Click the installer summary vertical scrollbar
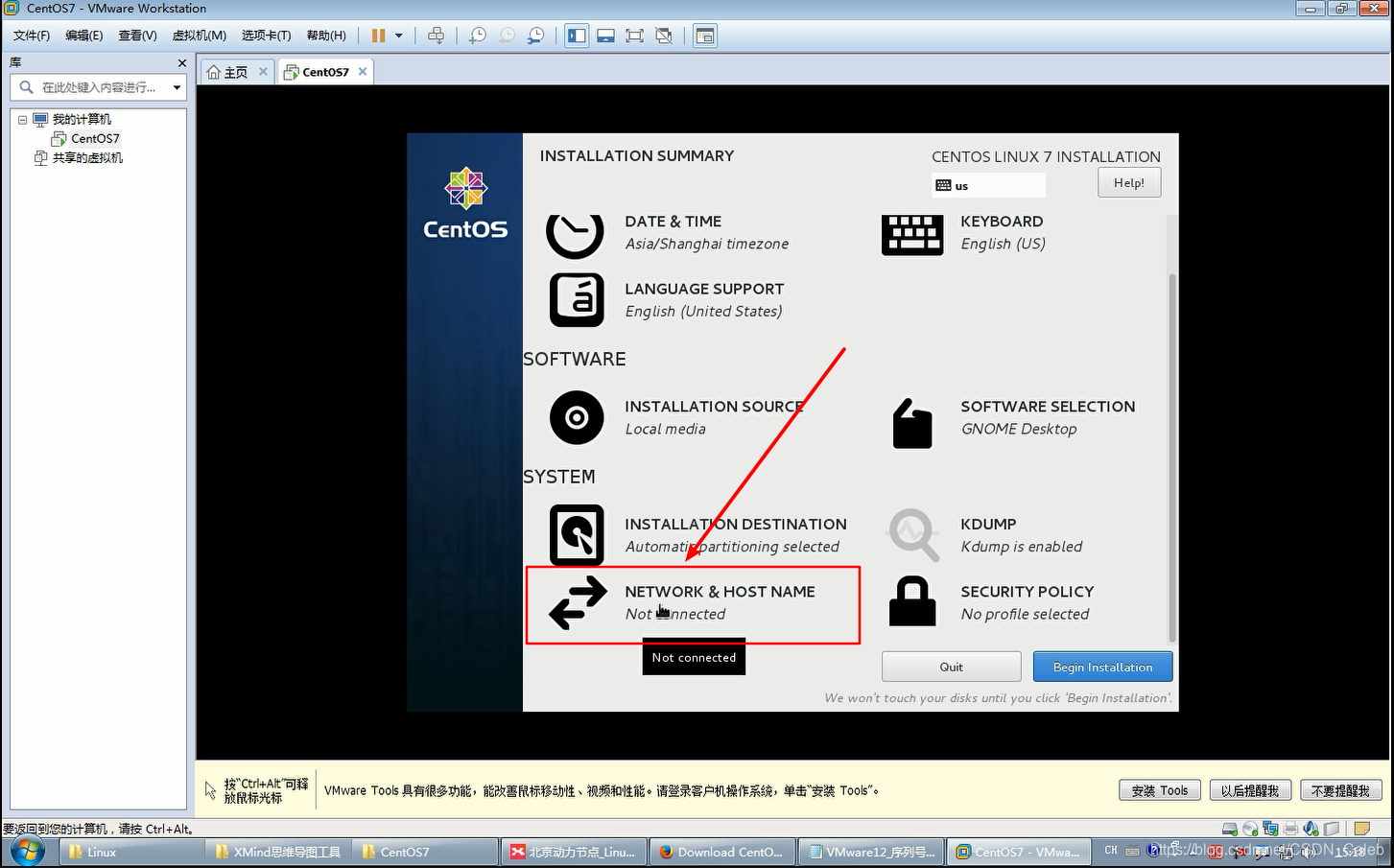 (x=1171, y=457)
